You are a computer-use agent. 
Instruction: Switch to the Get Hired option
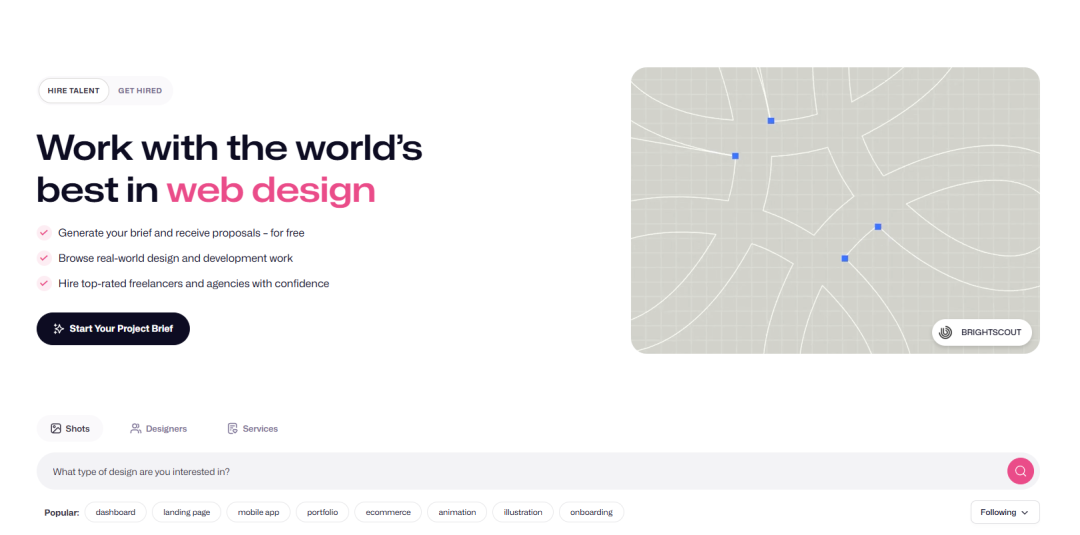coord(140,90)
